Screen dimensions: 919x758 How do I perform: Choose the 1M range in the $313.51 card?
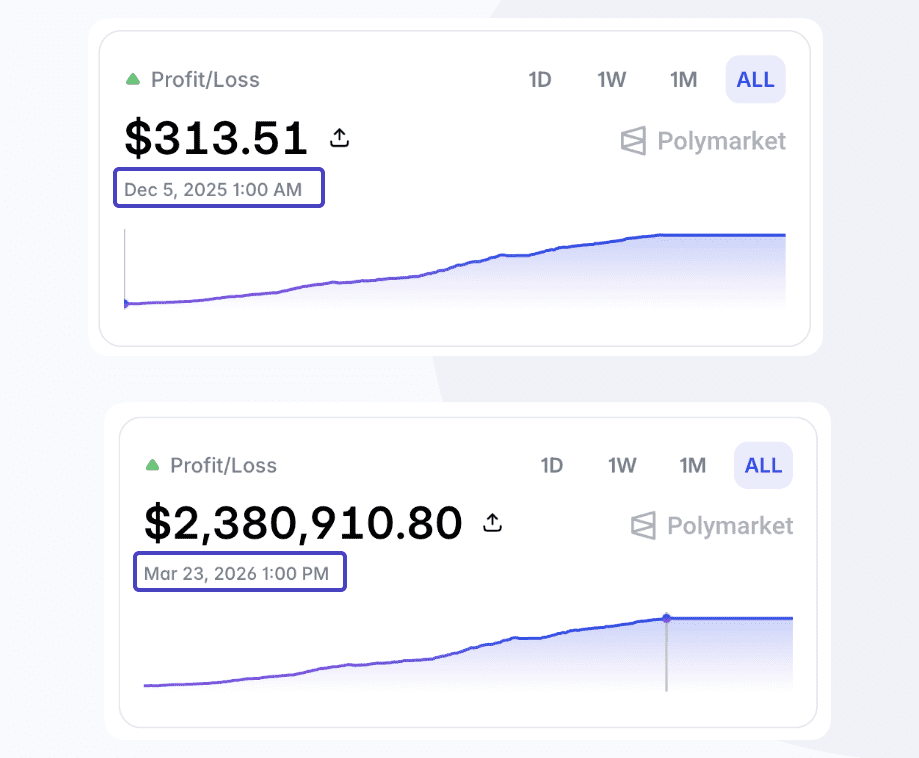point(683,80)
